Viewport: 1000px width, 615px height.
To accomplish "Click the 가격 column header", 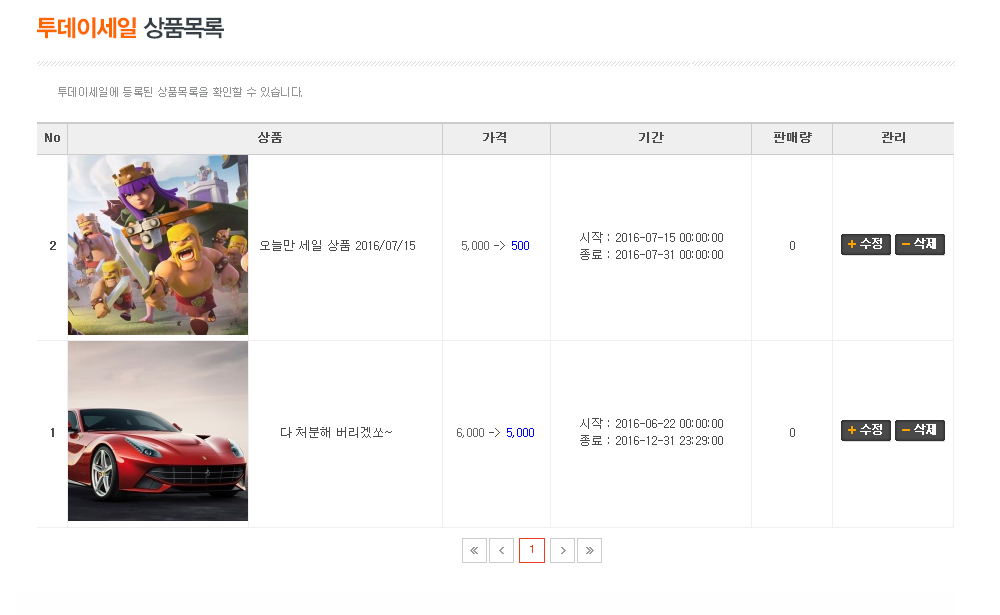I will coord(495,138).
